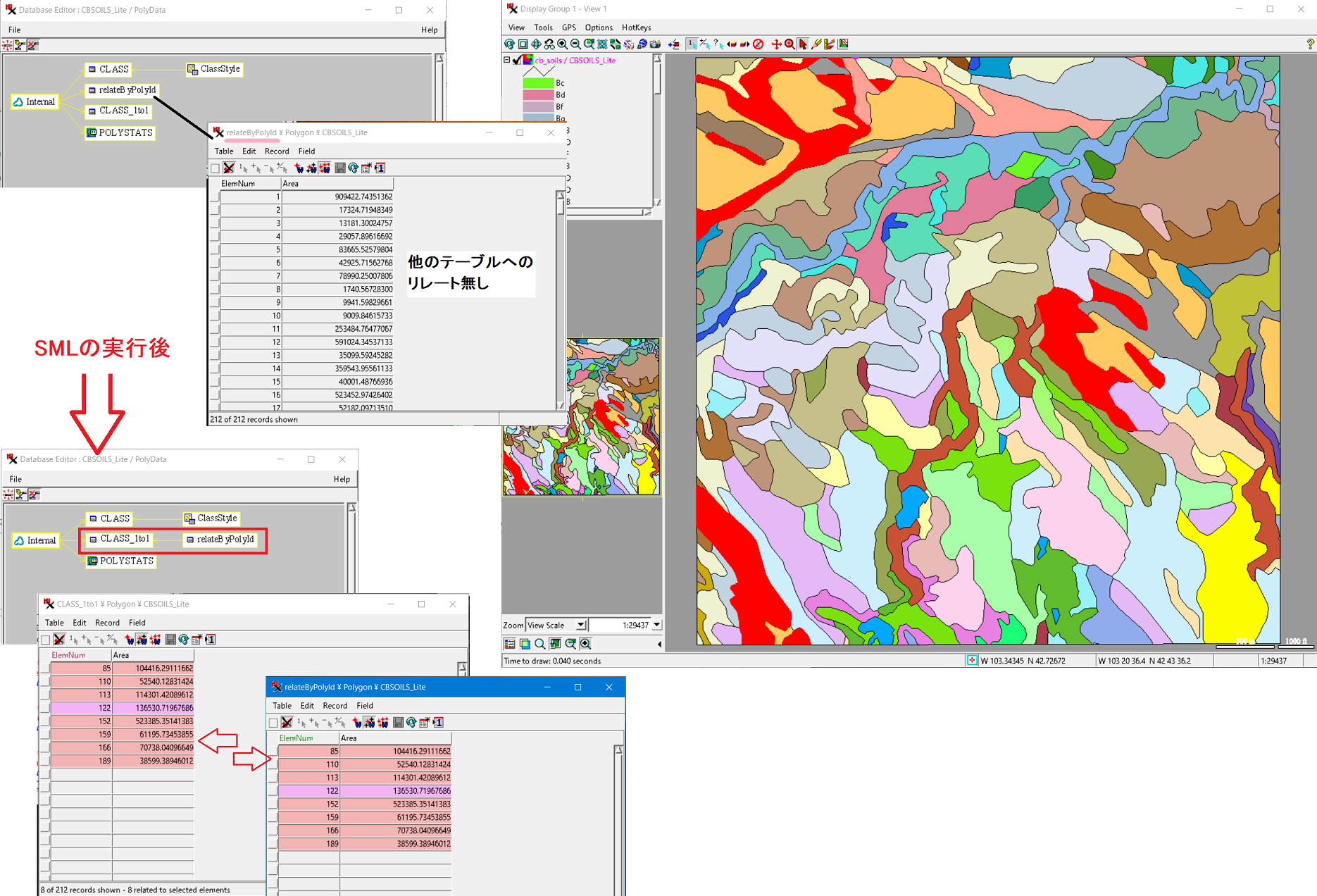Image resolution: width=1317 pixels, height=896 pixels.
Task: Click the snapshot camera icon in view toolbar
Action: point(655,44)
